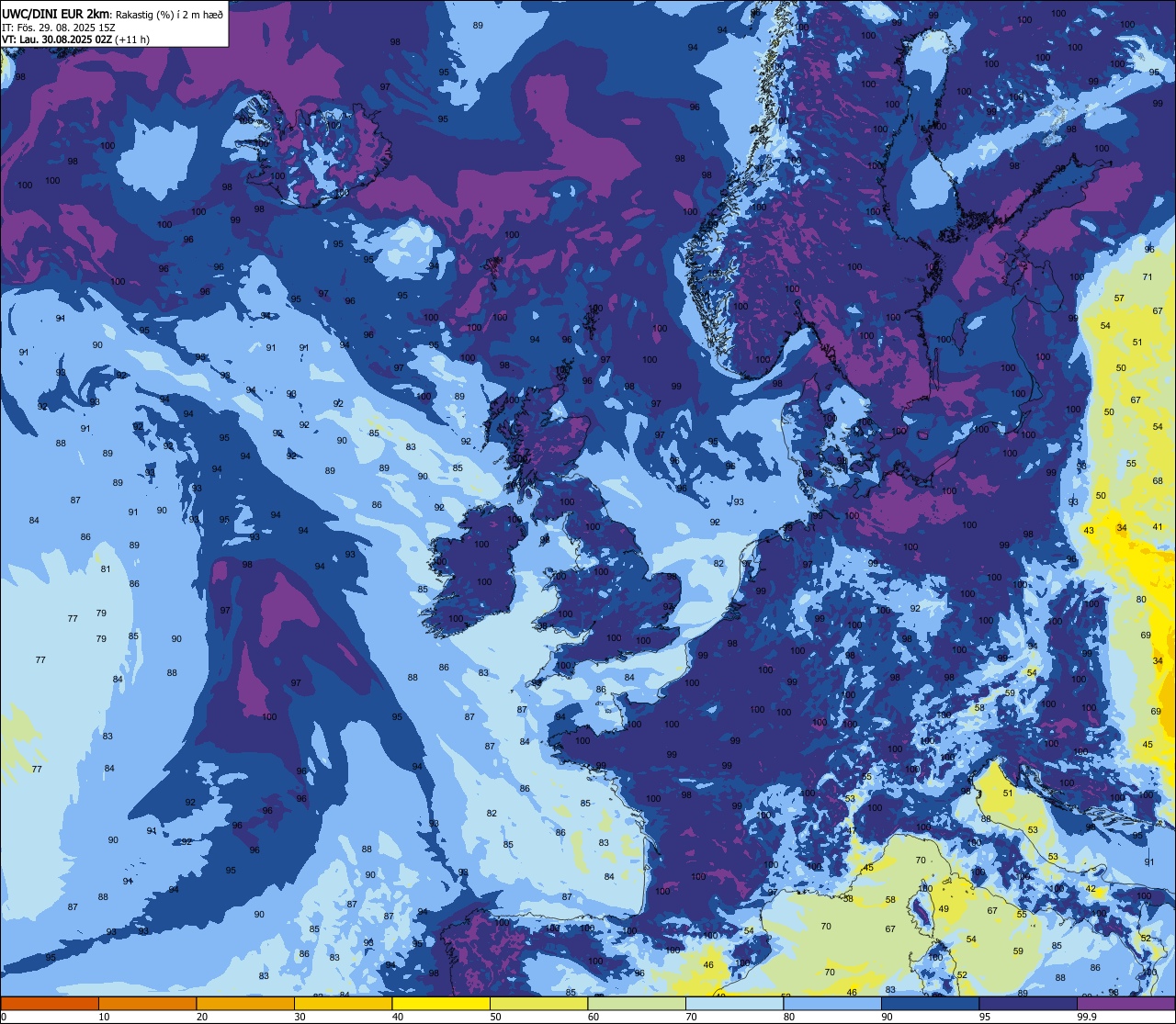Click the 'VT: Lau. 30.08.2025 02Z' valid time
The width and height of the screenshot is (1176, 1024).
click(x=57, y=39)
